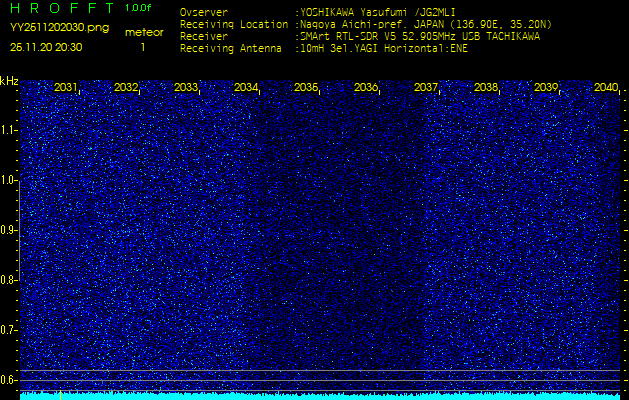Click the 2036 time marker

[366, 87]
